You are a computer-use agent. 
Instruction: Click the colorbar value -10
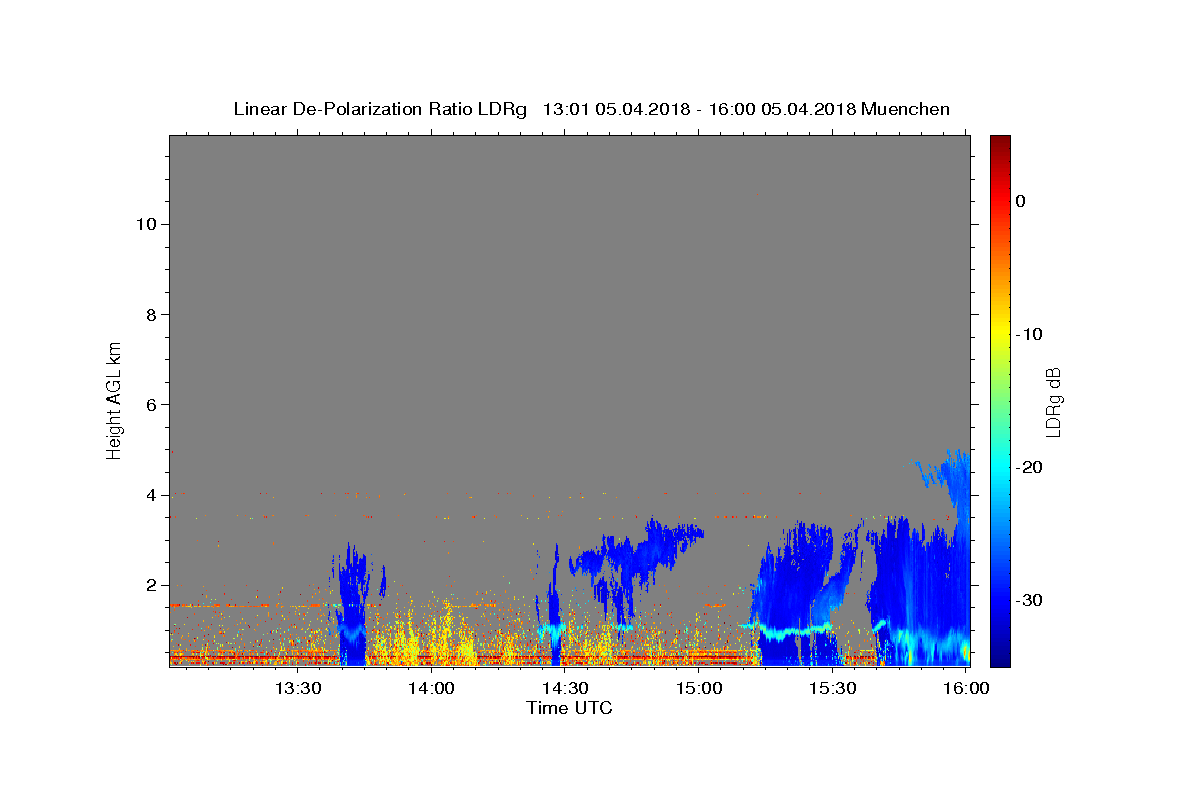(x=1029, y=334)
